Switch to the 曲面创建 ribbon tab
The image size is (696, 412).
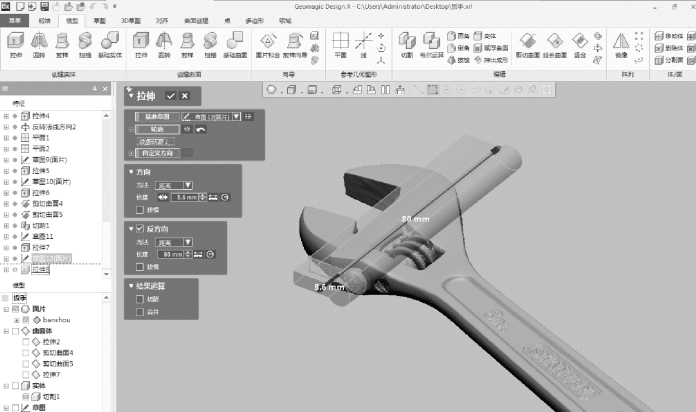click(196, 20)
